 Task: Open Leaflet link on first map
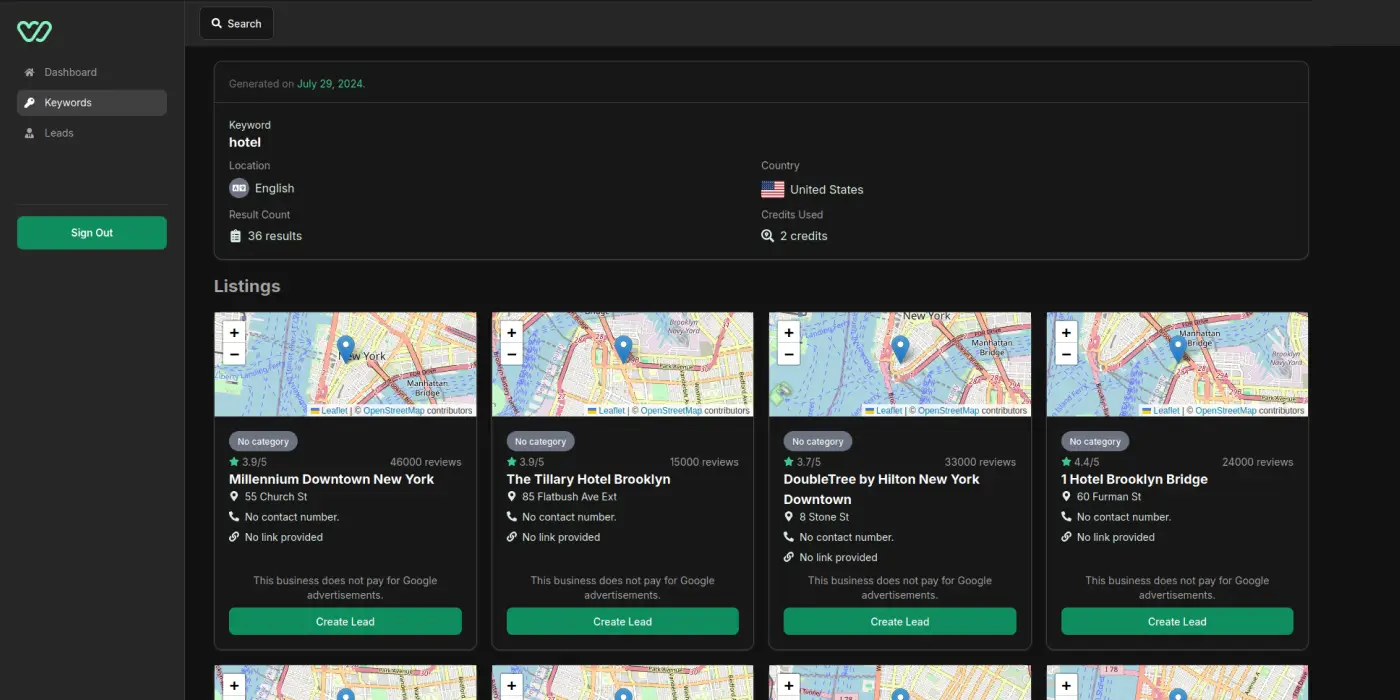point(334,411)
